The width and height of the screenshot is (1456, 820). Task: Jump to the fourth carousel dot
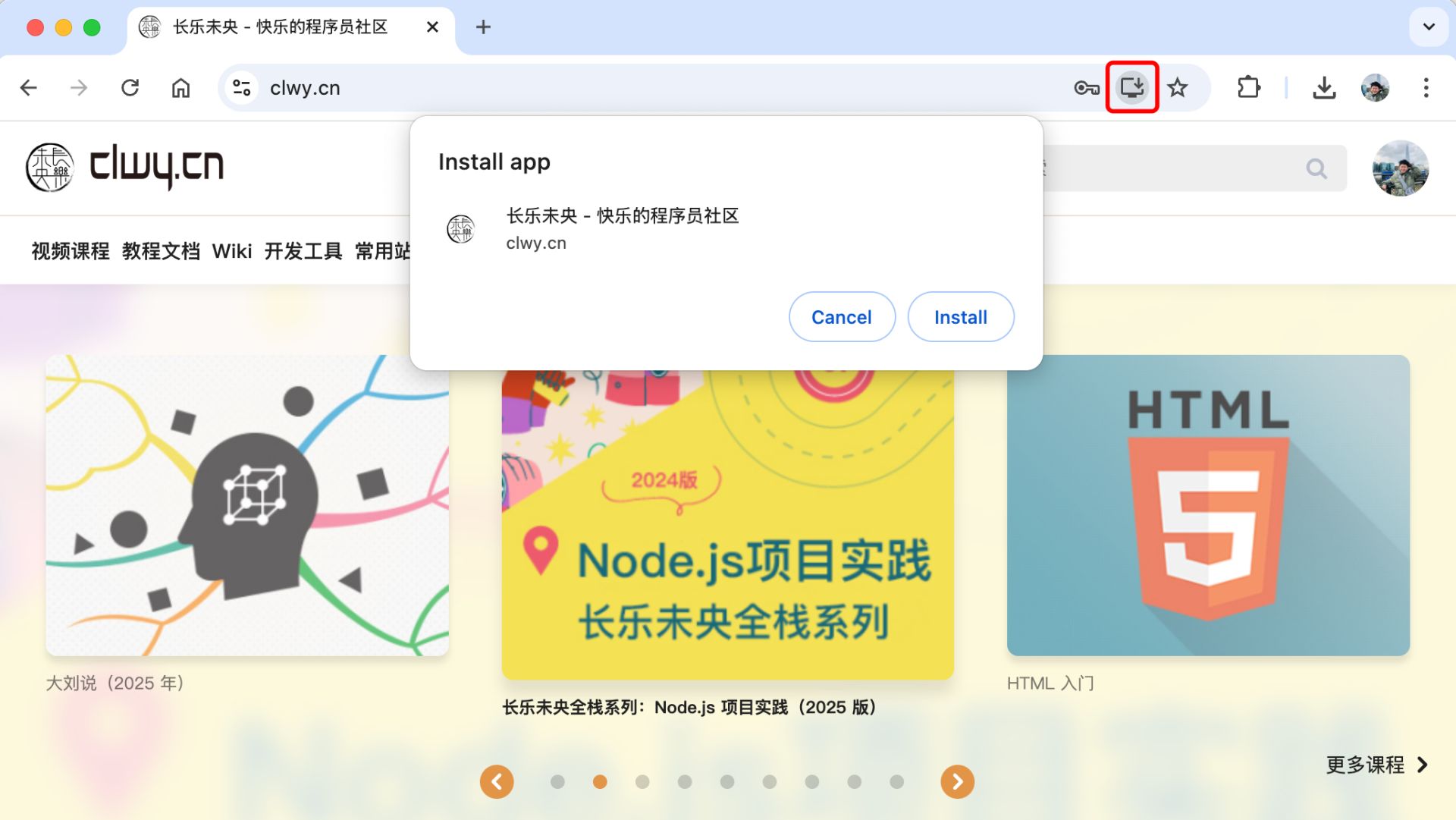point(685,781)
